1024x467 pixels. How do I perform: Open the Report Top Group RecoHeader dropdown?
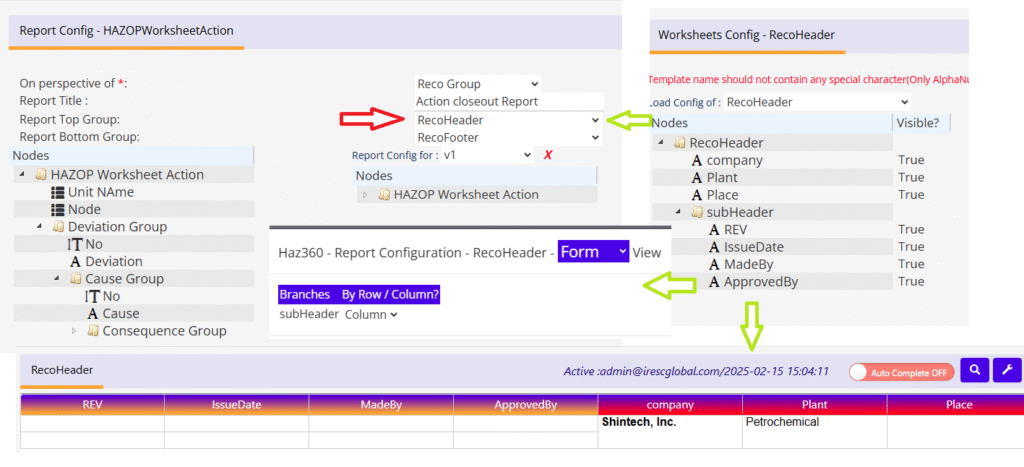[508, 120]
